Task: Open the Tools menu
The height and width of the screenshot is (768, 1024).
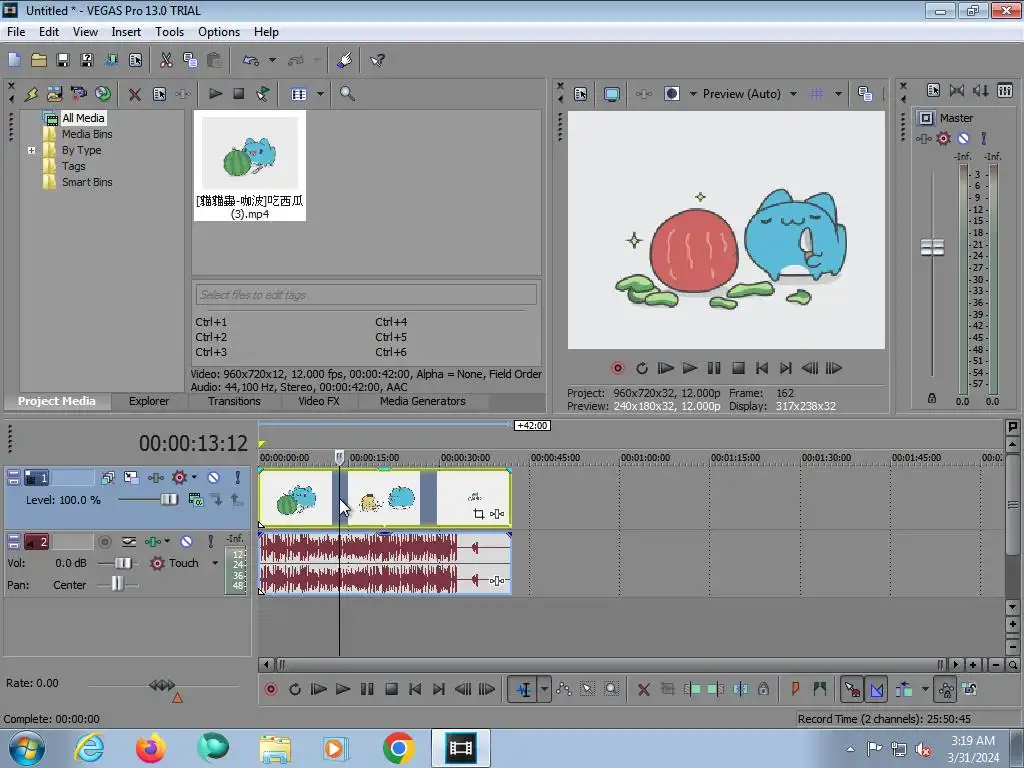Action: point(169,31)
